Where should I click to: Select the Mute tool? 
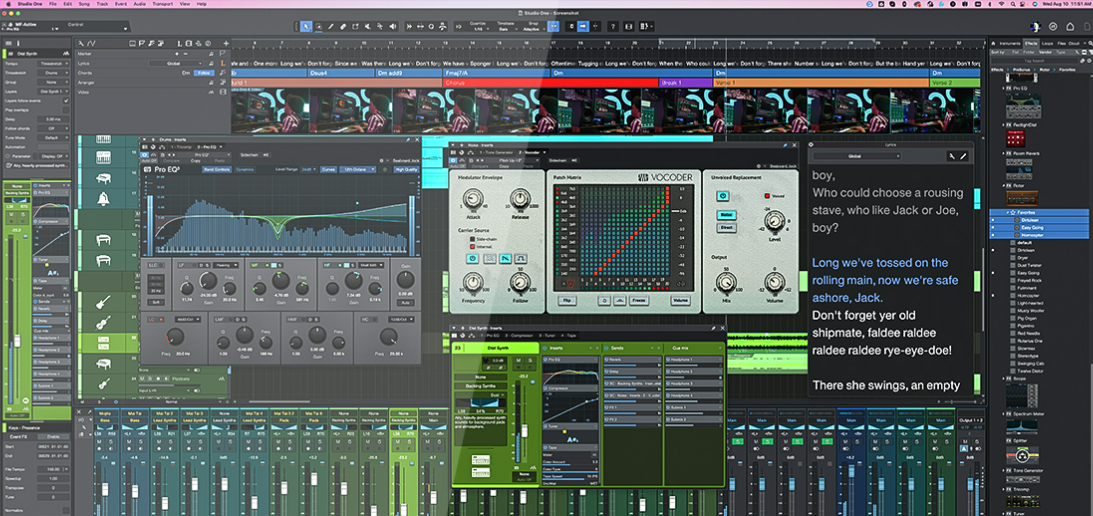[367, 26]
